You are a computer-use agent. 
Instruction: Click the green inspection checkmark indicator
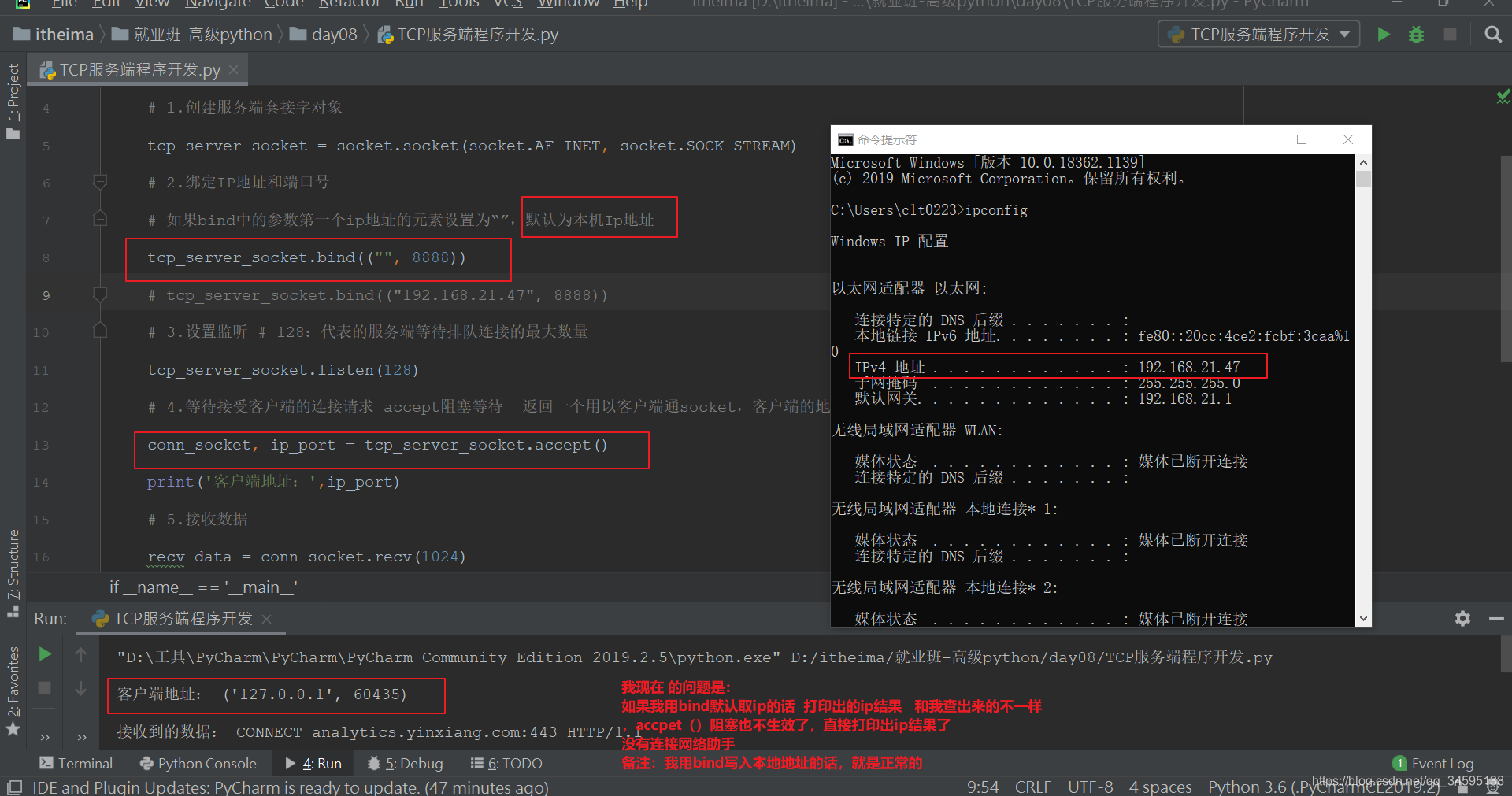1503,96
